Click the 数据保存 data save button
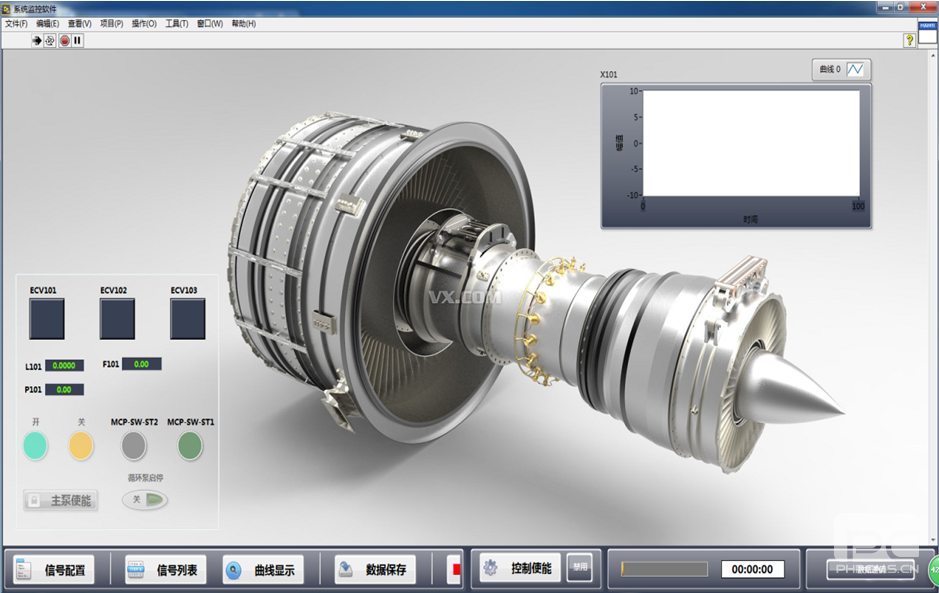 tap(374, 570)
